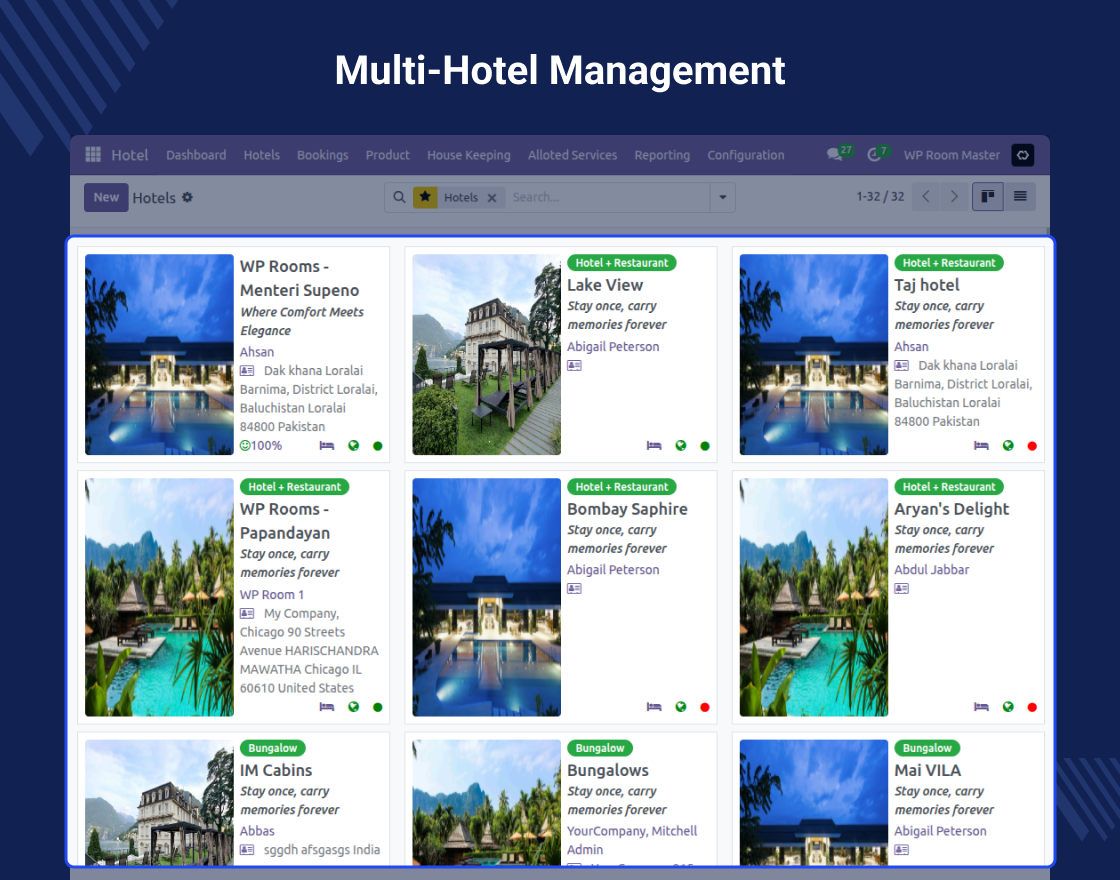Click the New button

106,198
